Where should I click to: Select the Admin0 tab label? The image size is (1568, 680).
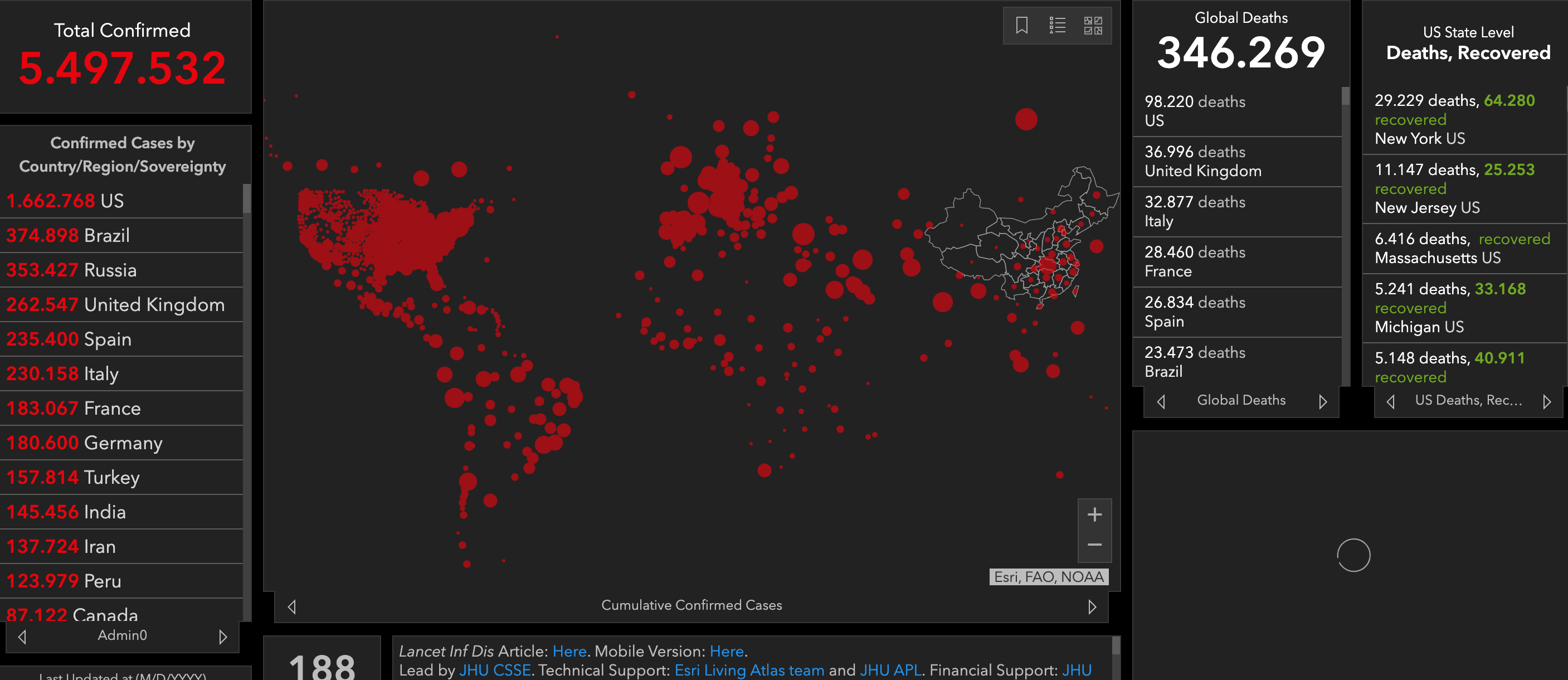123,635
